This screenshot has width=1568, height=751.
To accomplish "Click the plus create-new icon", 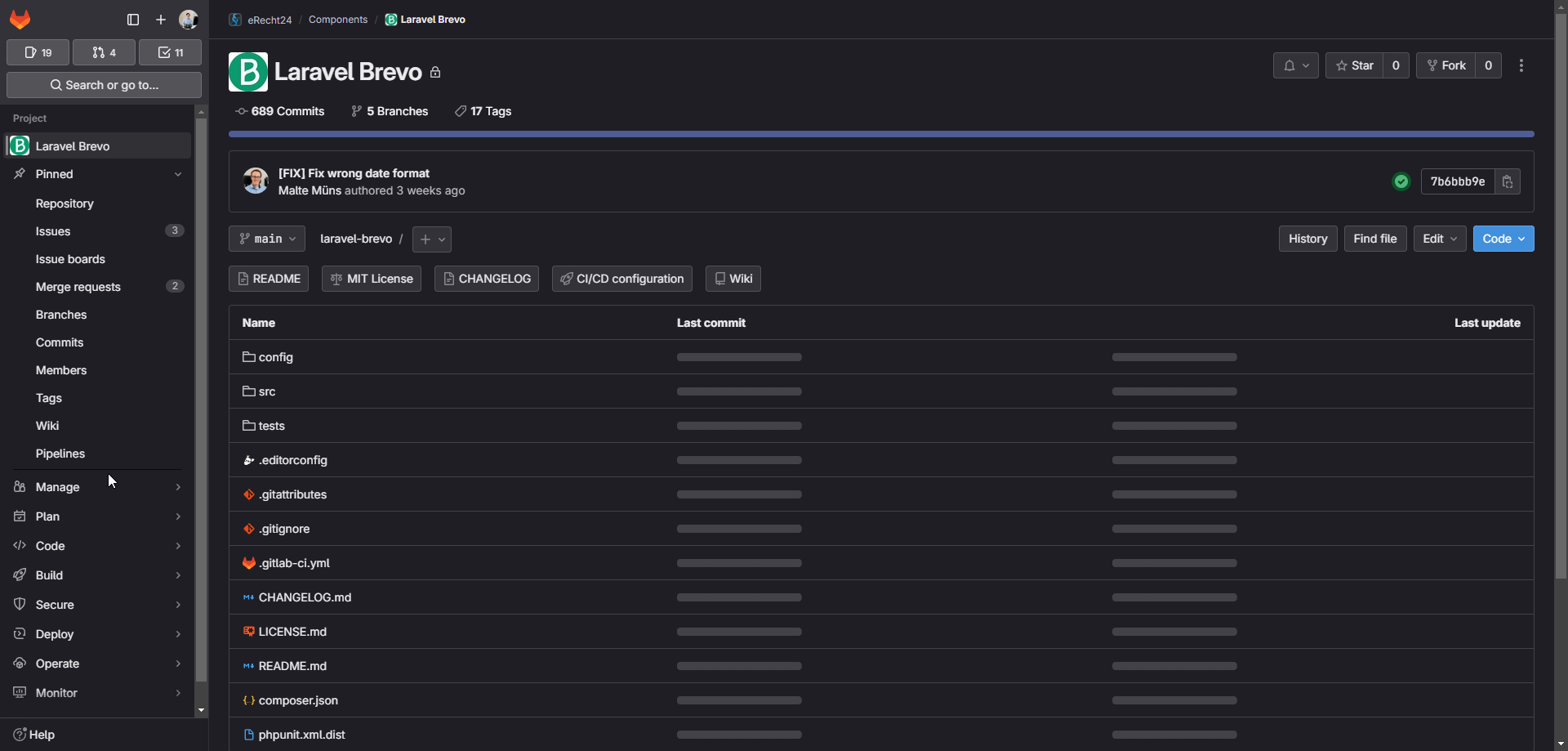I will pyautogui.click(x=161, y=20).
